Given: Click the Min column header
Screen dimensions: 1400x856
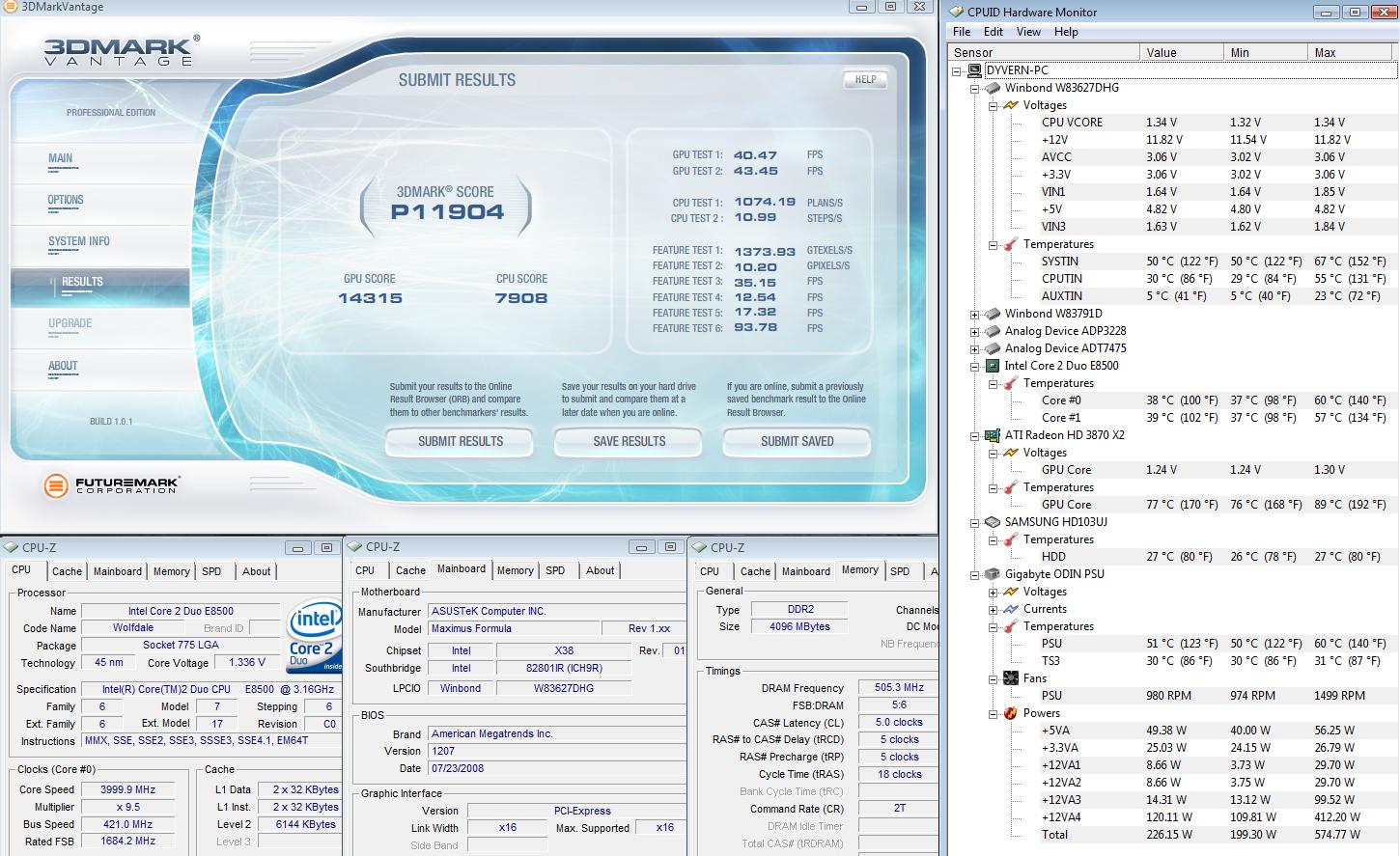Looking at the screenshot, I should (1265, 52).
